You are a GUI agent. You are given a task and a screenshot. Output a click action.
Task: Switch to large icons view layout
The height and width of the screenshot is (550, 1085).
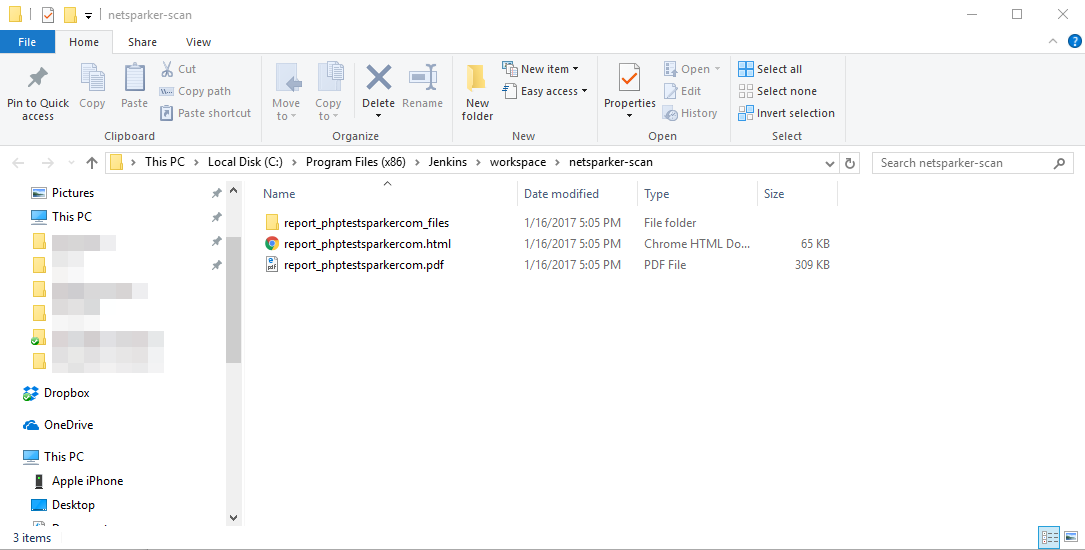(x=1070, y=537)
